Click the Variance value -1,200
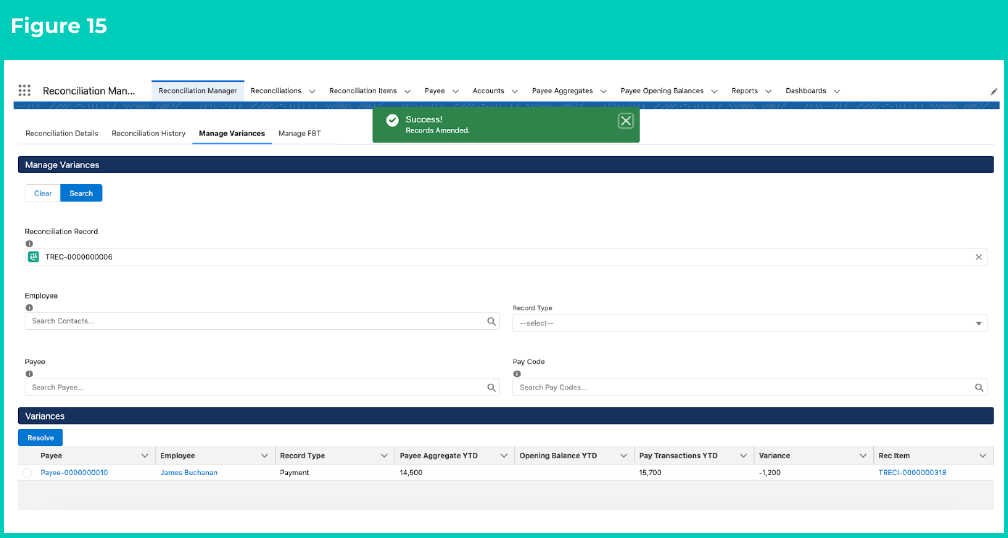Screen dimensions: 1008x538 click(x=769, y=472)
